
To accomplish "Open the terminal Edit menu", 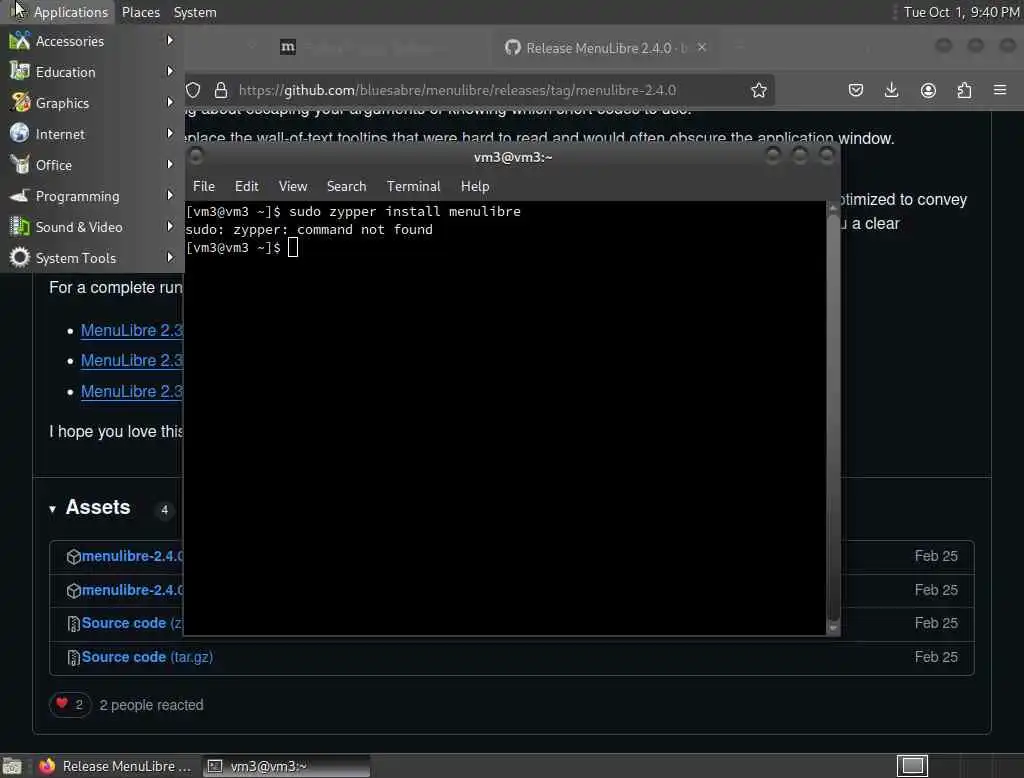I will point(246,186).
